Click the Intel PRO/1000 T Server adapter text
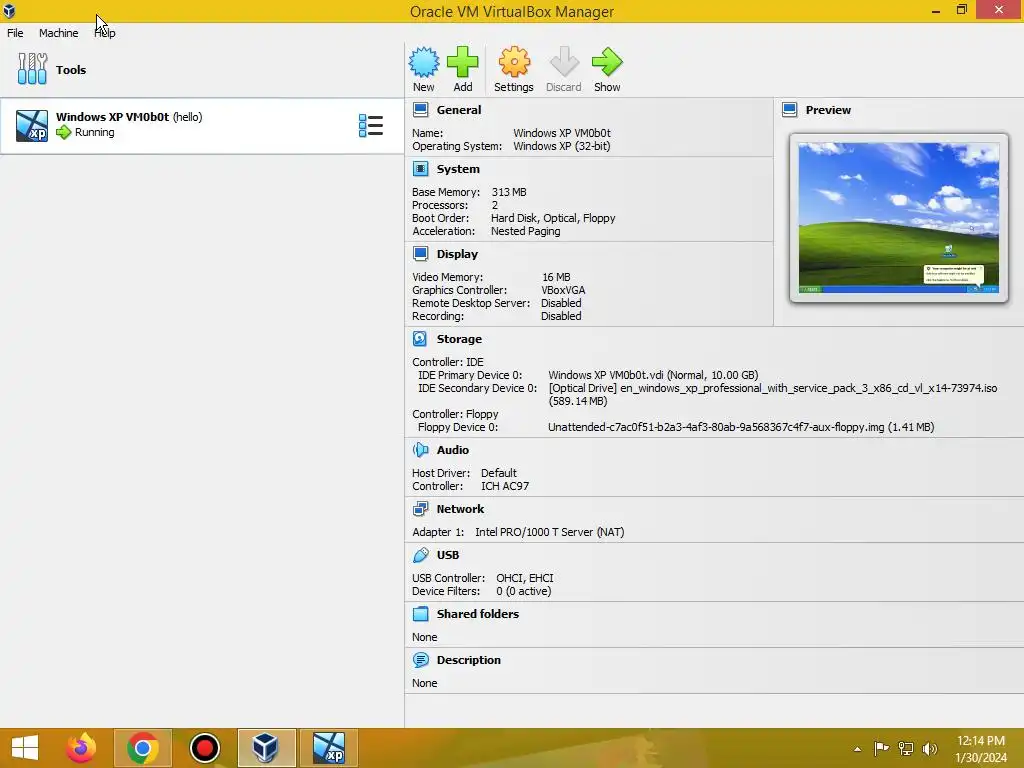Screen dimensions: 1024x768 coord(549,532)
